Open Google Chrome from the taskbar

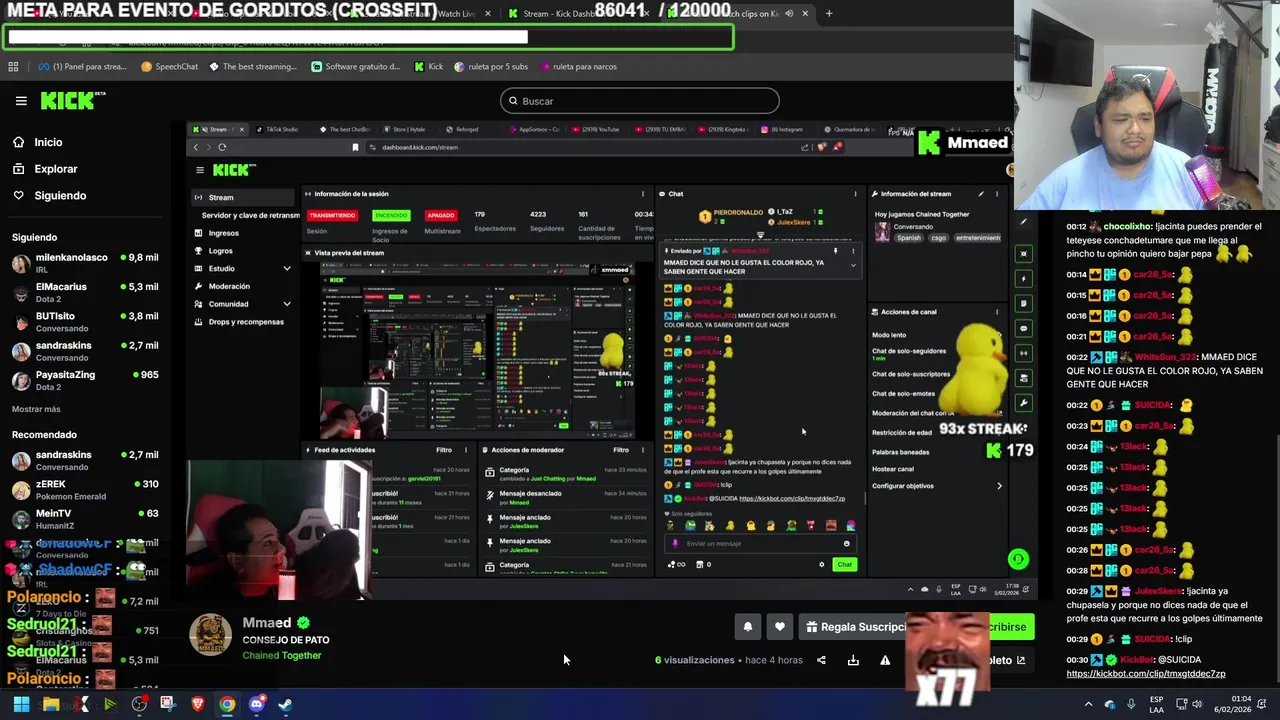point(227,704)
